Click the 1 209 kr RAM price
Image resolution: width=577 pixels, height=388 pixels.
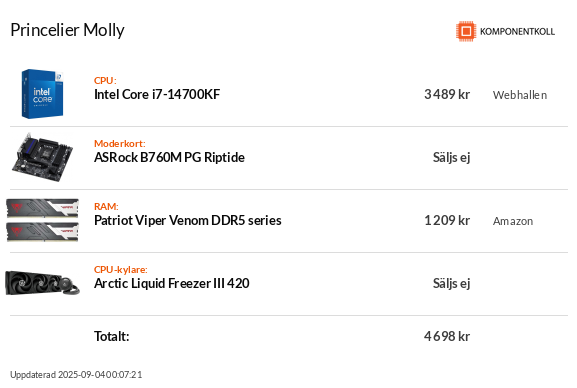(x=447, y=221)
